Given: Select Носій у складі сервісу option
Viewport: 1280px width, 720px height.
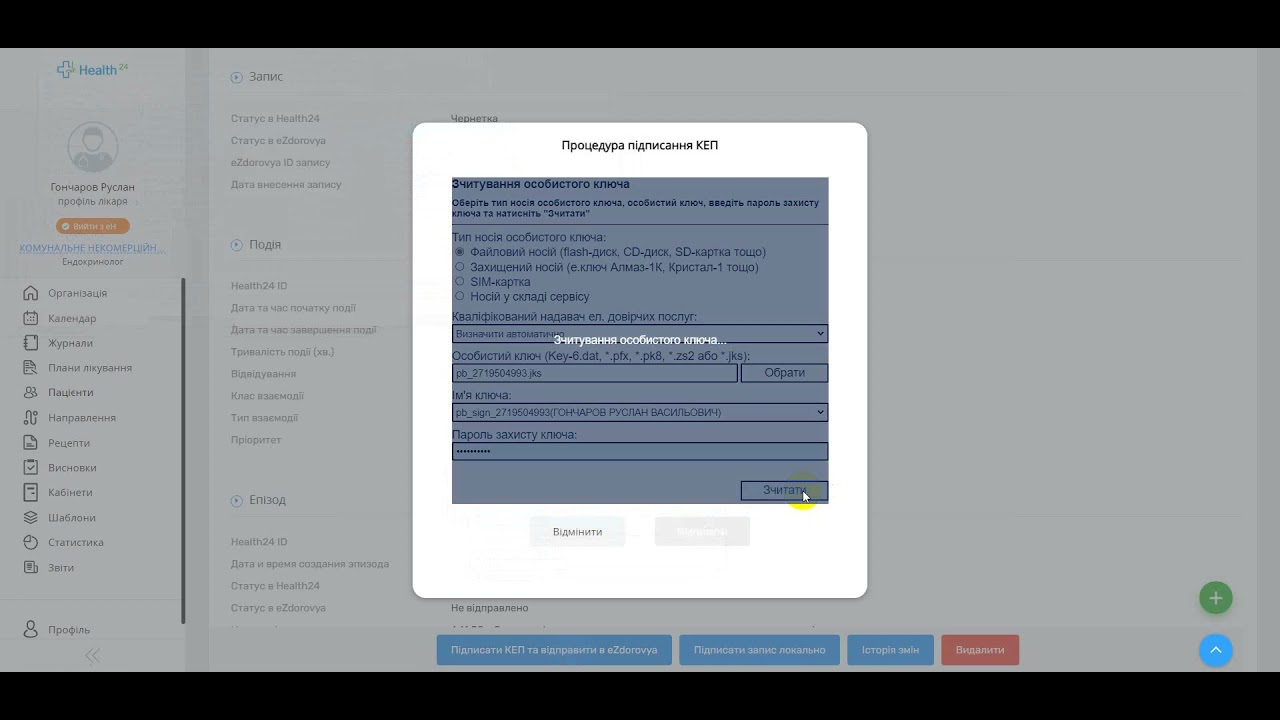Looking at the screenshot, I should pos(460,296).
